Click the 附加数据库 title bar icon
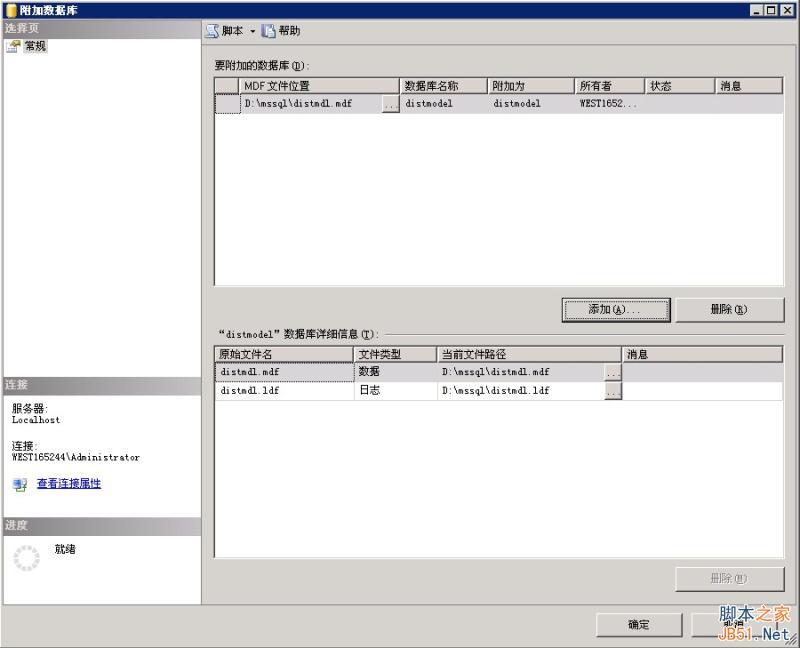The height and width of the screenshot is (648, 800). tap(10, 11)
